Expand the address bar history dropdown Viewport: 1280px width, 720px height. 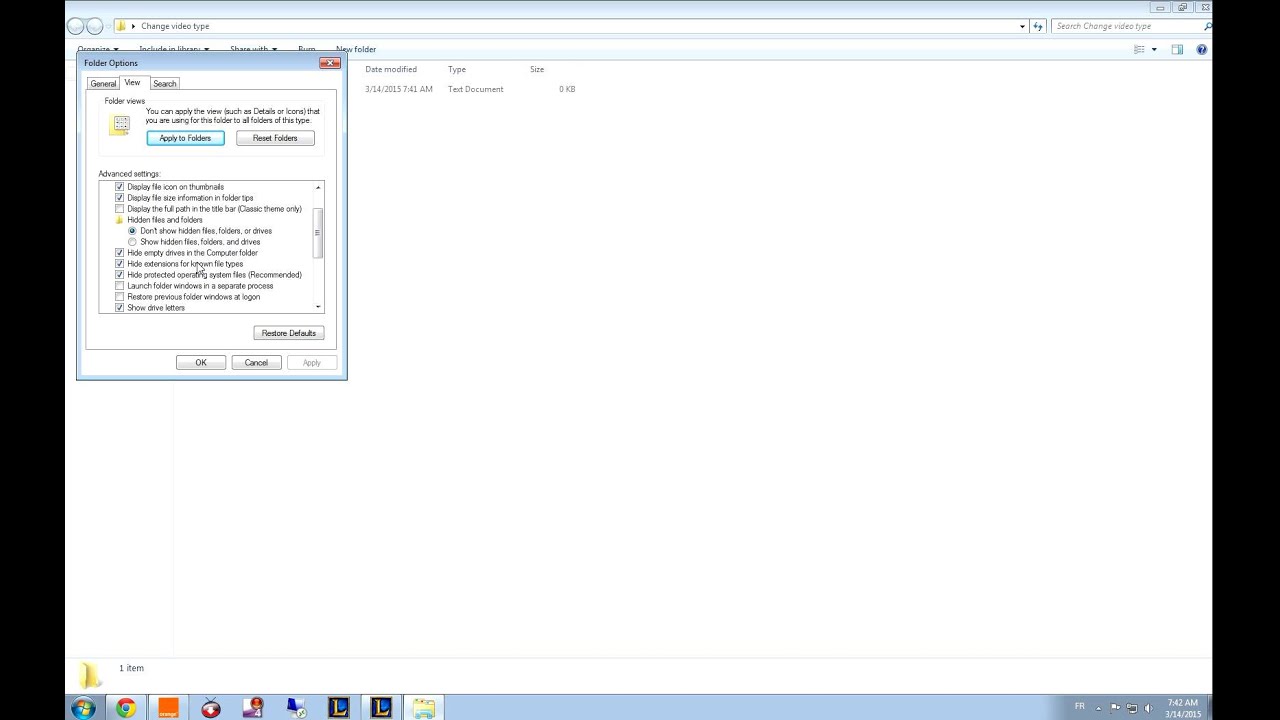point(1021,25)
